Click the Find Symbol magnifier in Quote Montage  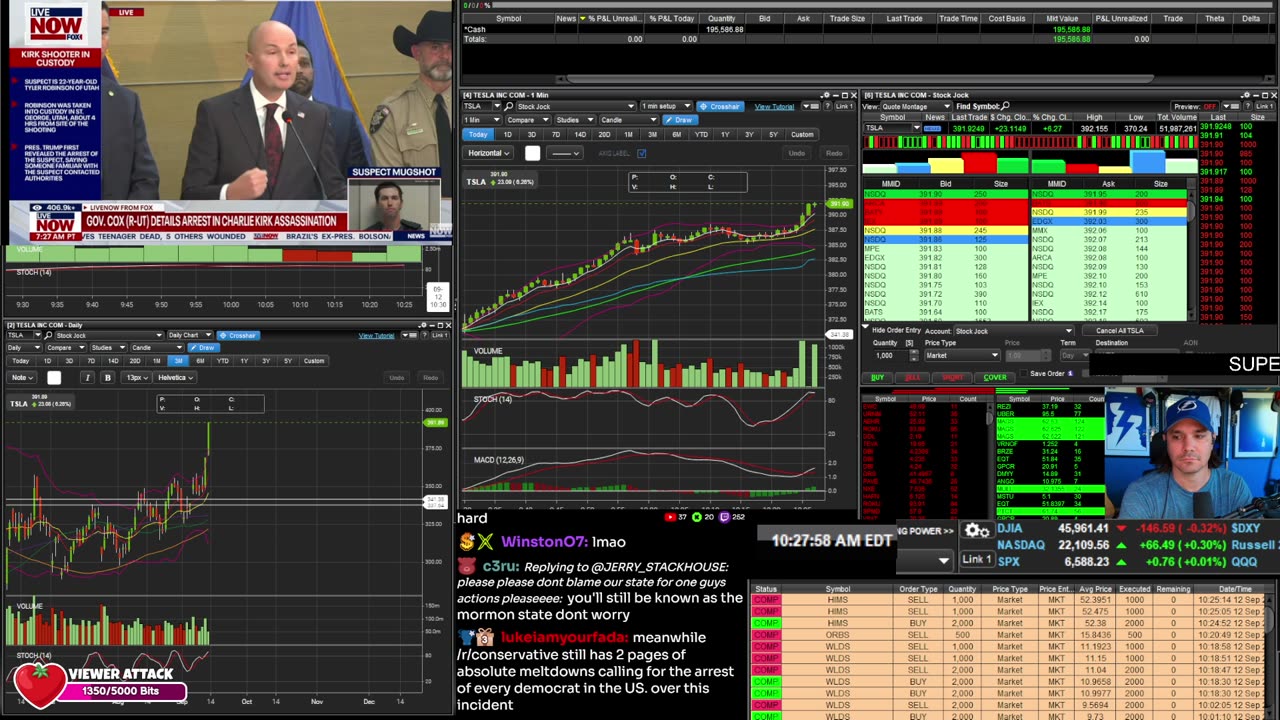coord(1005,106)
